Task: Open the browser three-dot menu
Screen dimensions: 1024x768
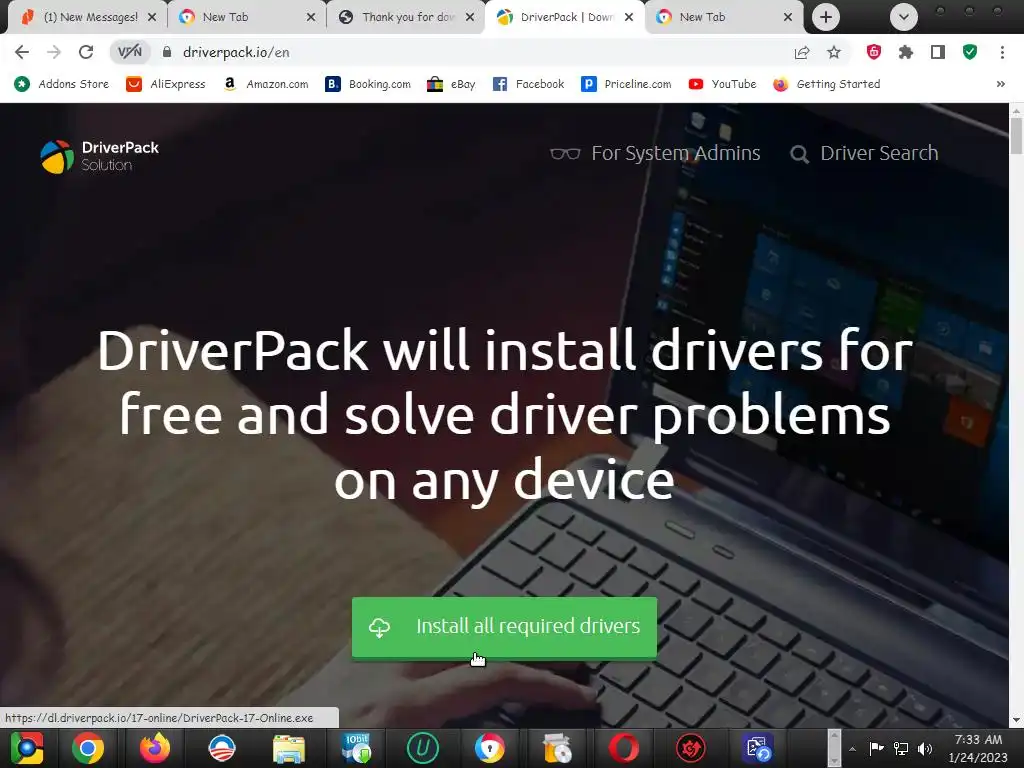Action: 1002,52
